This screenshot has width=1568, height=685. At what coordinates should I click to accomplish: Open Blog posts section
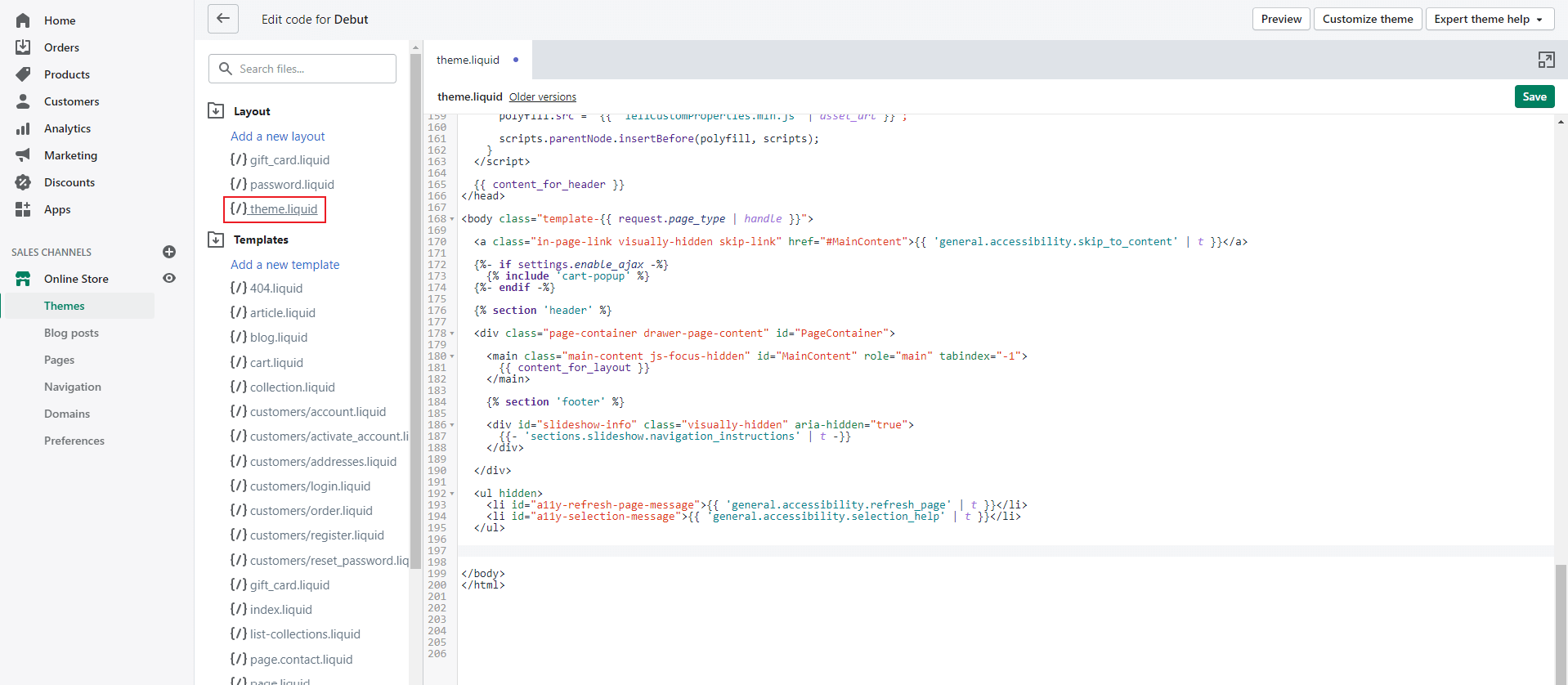pos(71,333)
